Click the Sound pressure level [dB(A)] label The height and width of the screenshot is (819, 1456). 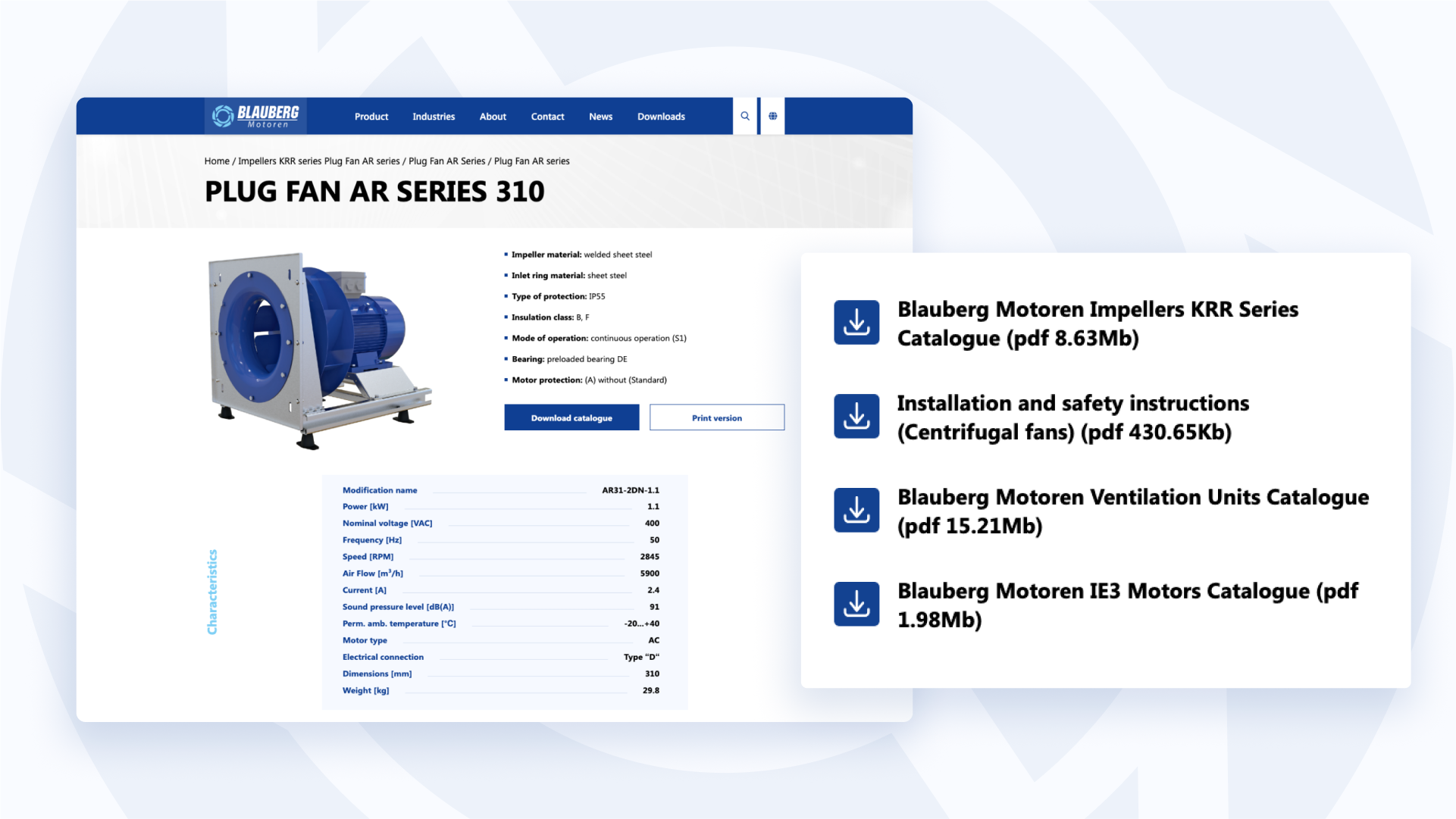click(398, 607)
